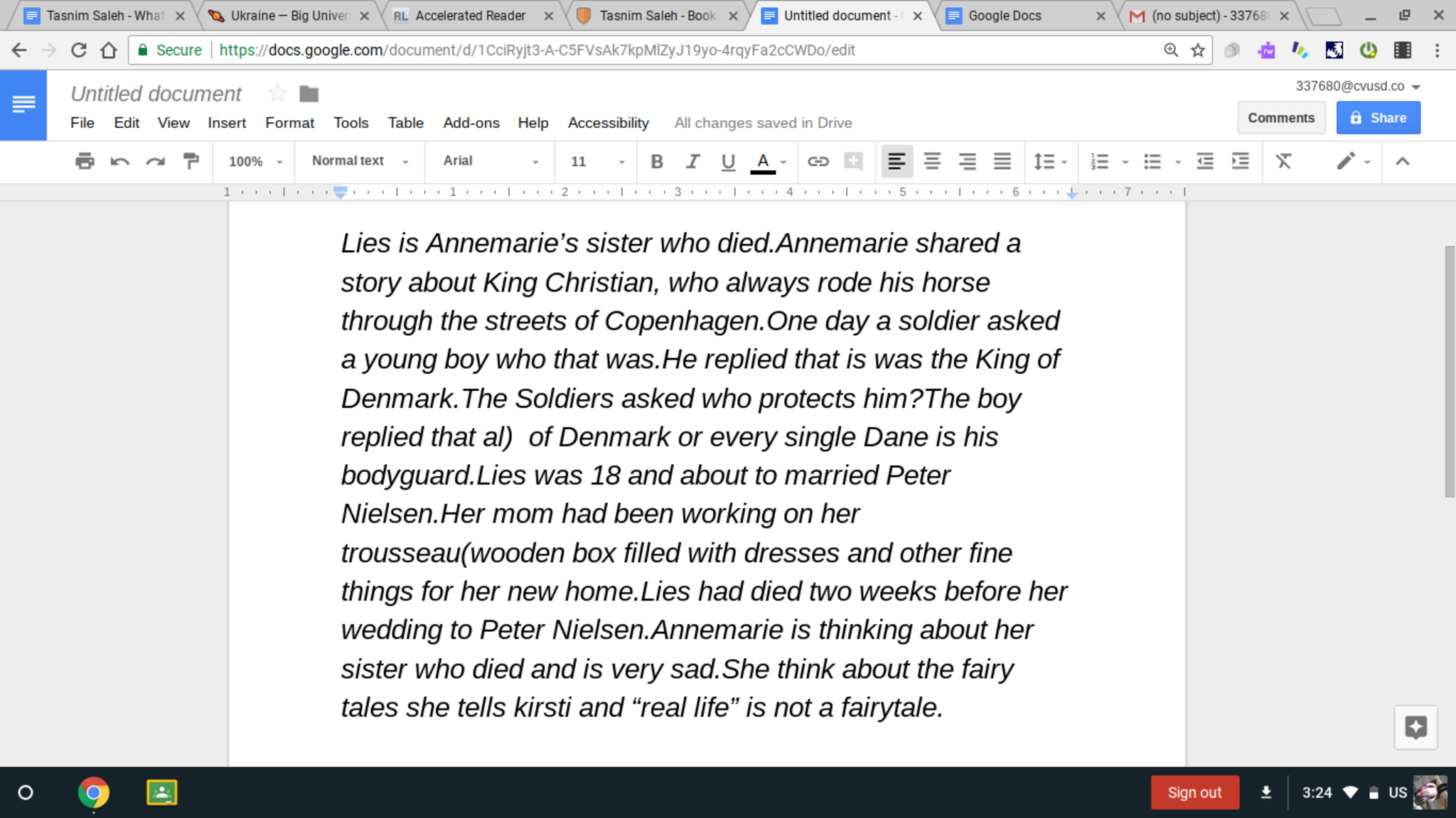This screenshot has height=818, width=1456.
Task: Click the insert link icon
Action: (818, 161)
